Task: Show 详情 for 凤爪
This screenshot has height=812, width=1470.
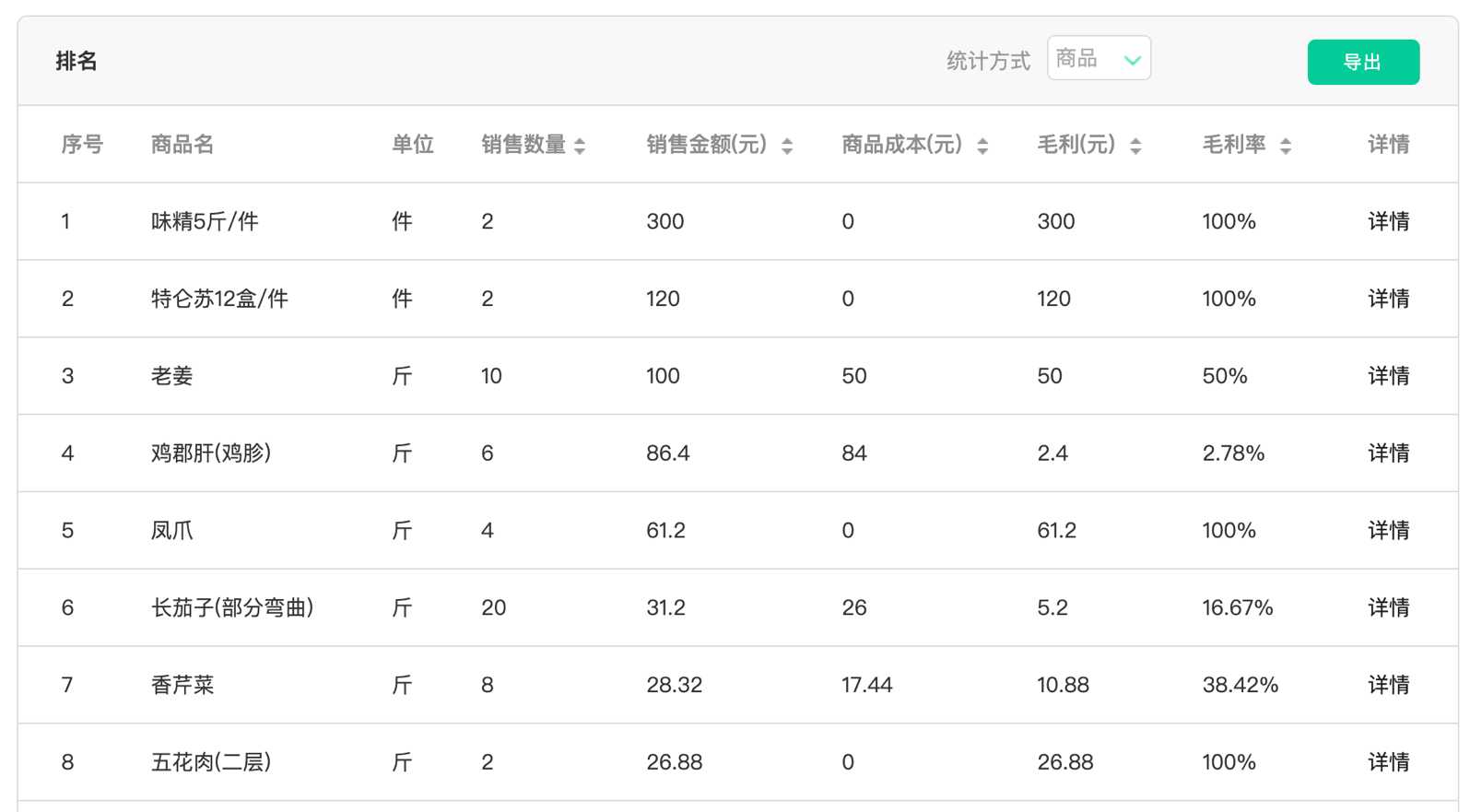Action: point(1388,531)
